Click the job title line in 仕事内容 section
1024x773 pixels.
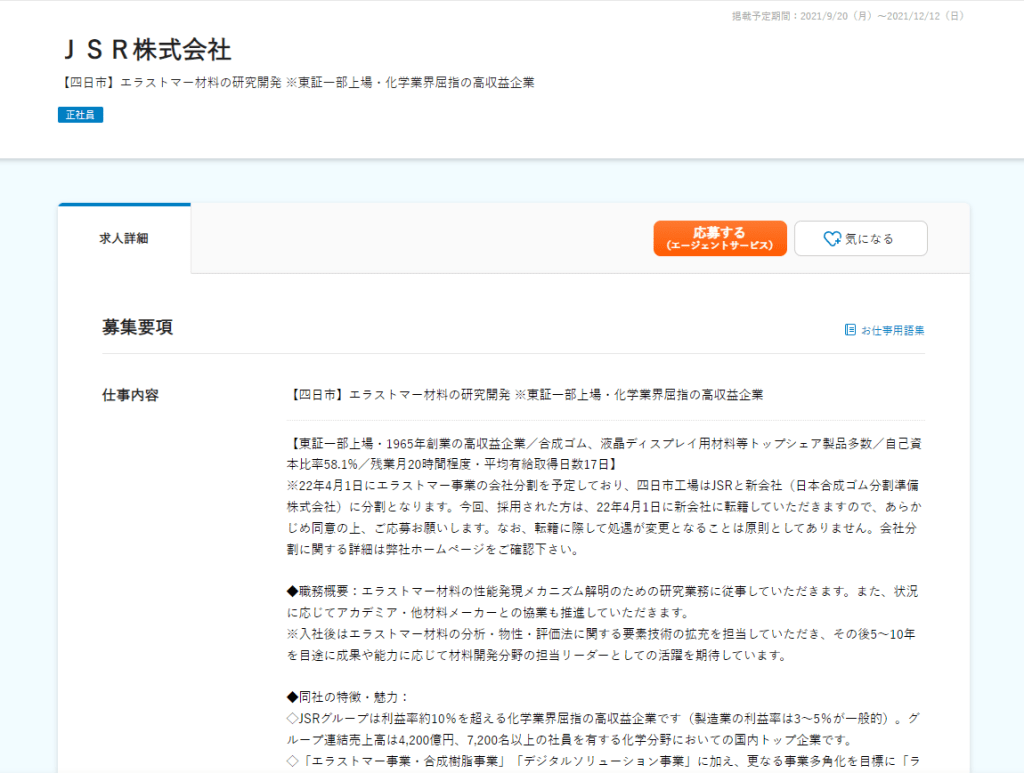coord(524,395)
